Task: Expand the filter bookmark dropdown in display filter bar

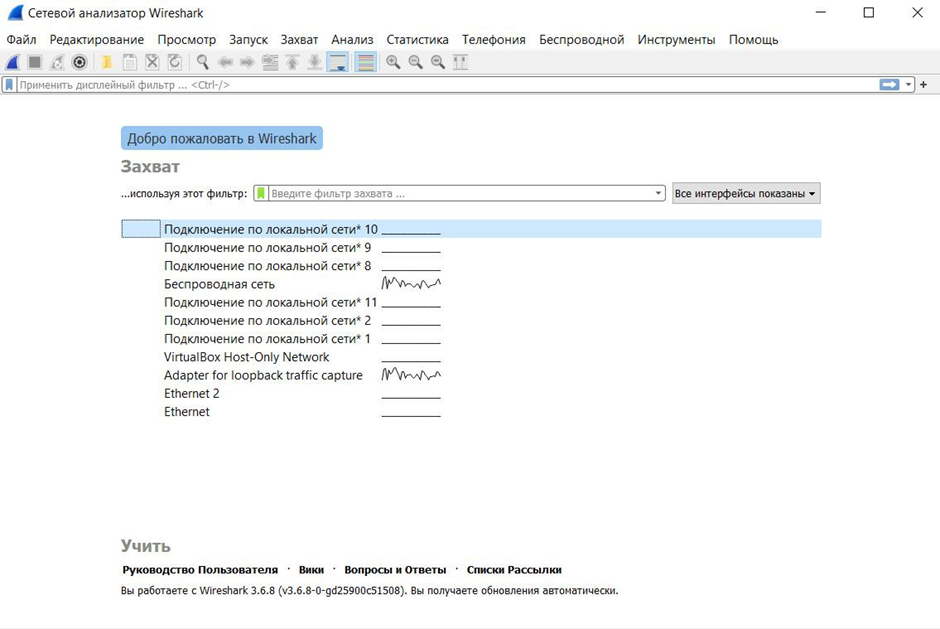Action: [x=10, y=84]
